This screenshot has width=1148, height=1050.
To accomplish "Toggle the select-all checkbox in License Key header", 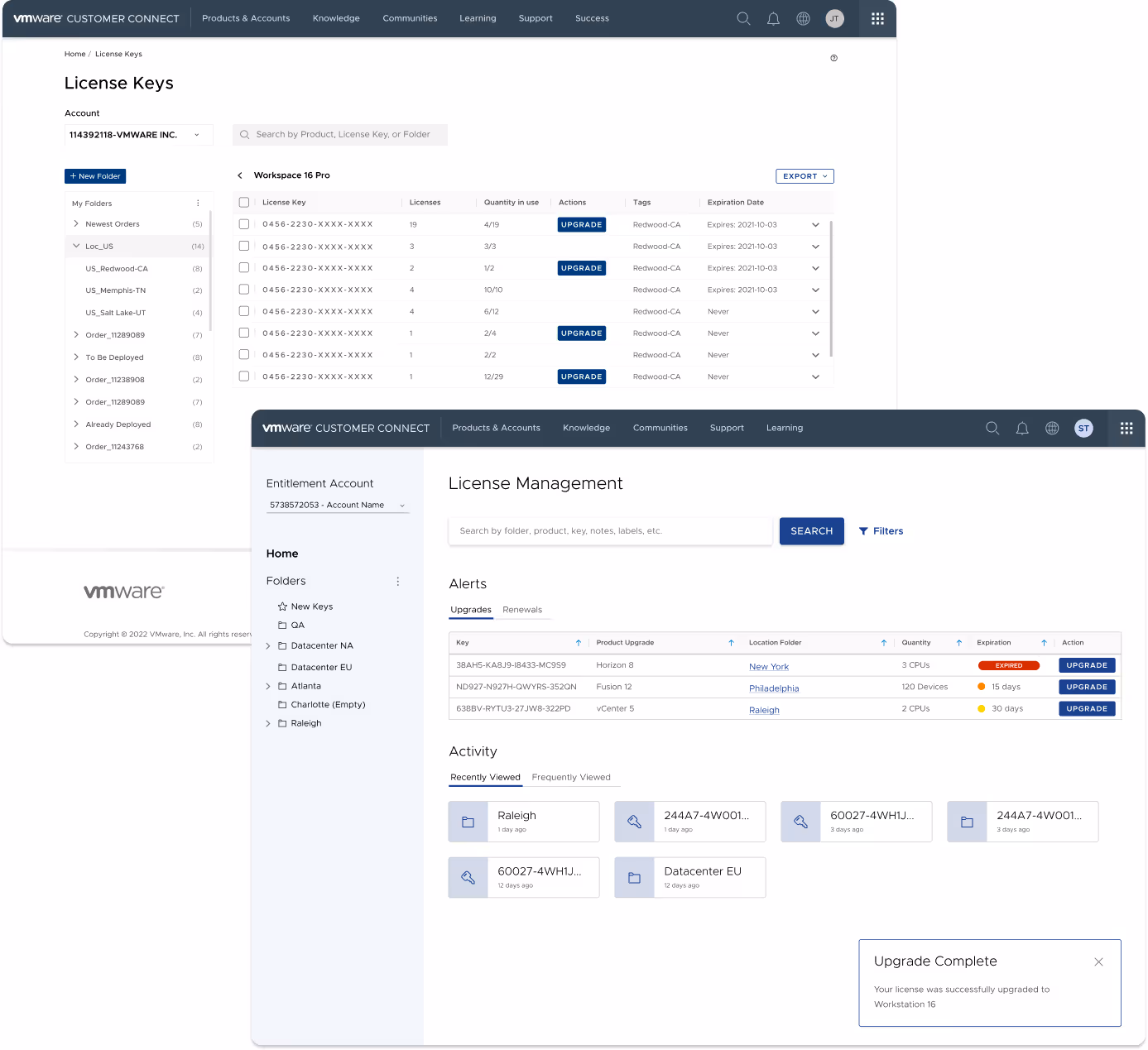I will pyautogui.click(x=244, y=203).
